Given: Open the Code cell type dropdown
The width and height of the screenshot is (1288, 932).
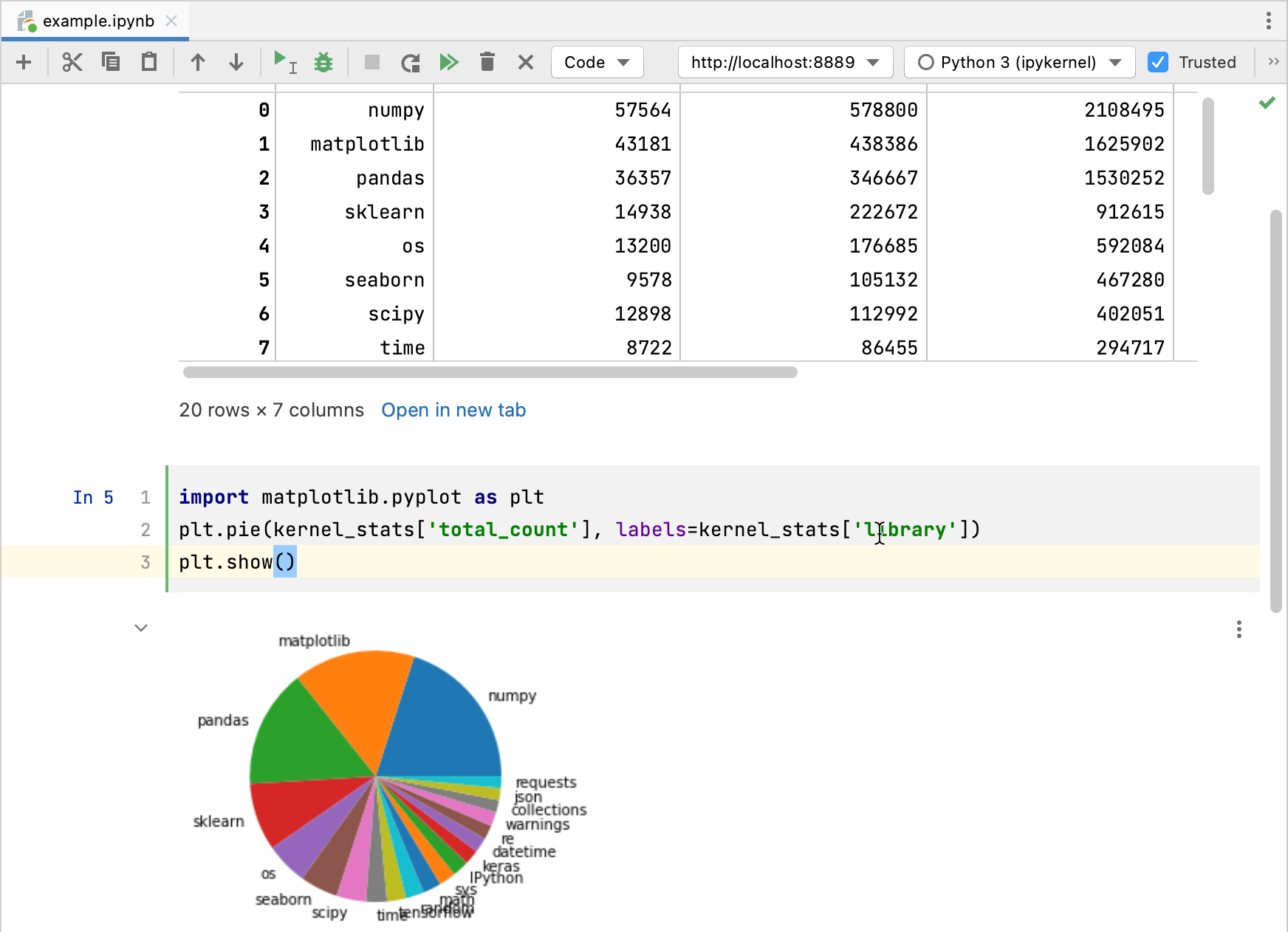Looking at the screenshot, I should [597, 62].
